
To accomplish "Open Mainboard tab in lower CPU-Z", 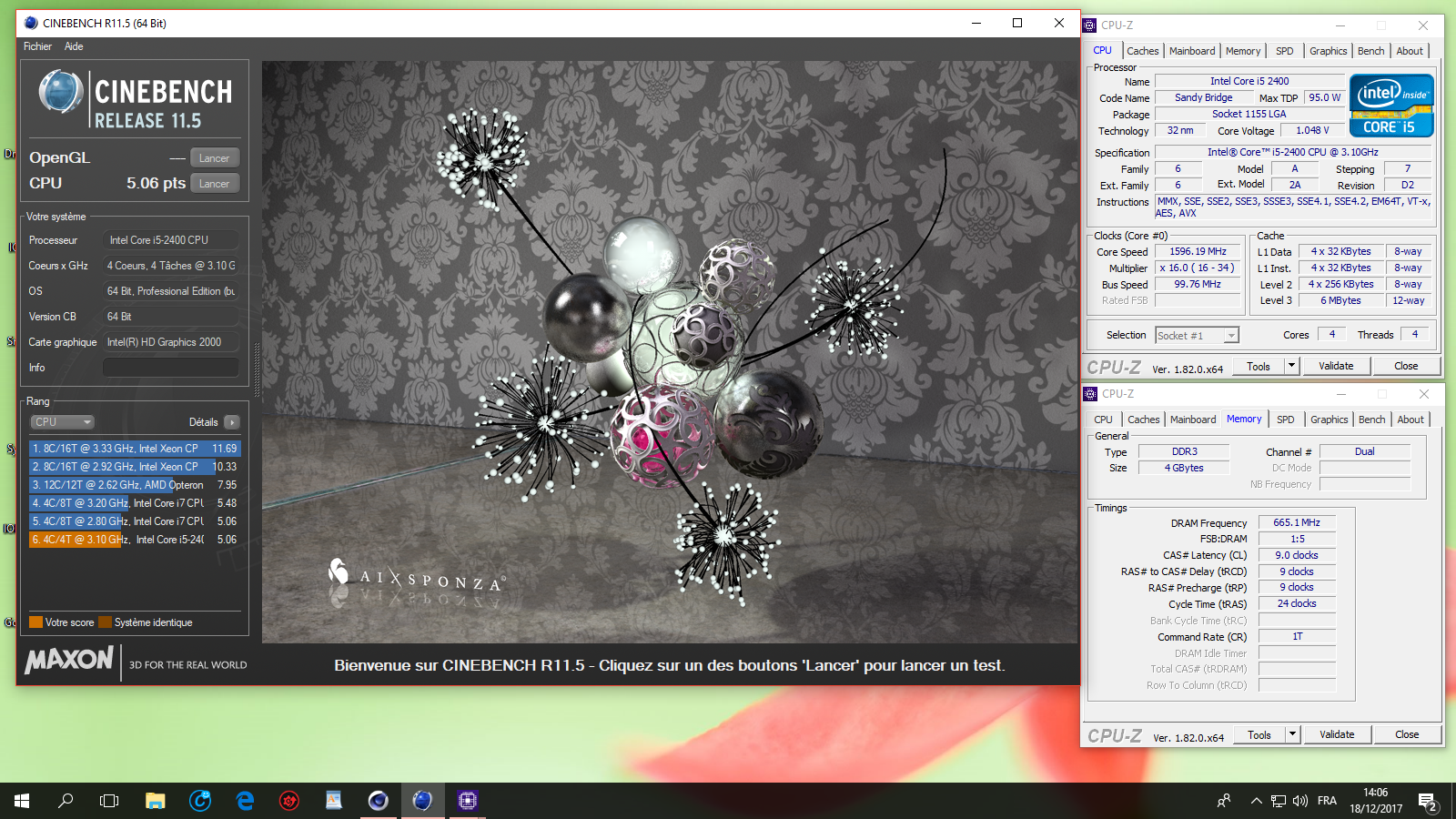I will tap(1193, 420).
